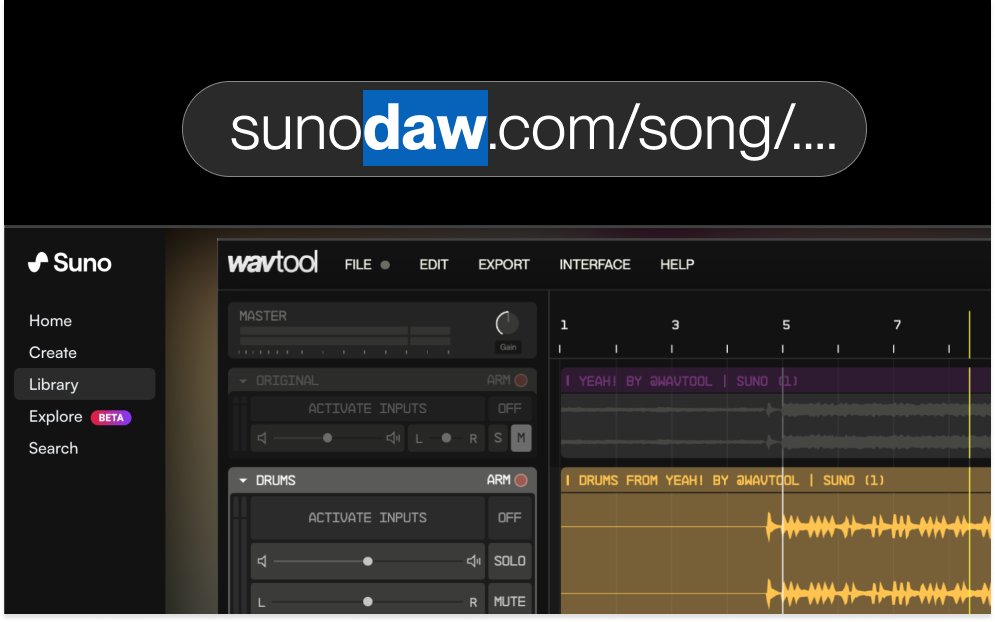The image size is (995, 622).
Task: Click Activate Inputs on Drums track
Action: (x=367, y=518)
